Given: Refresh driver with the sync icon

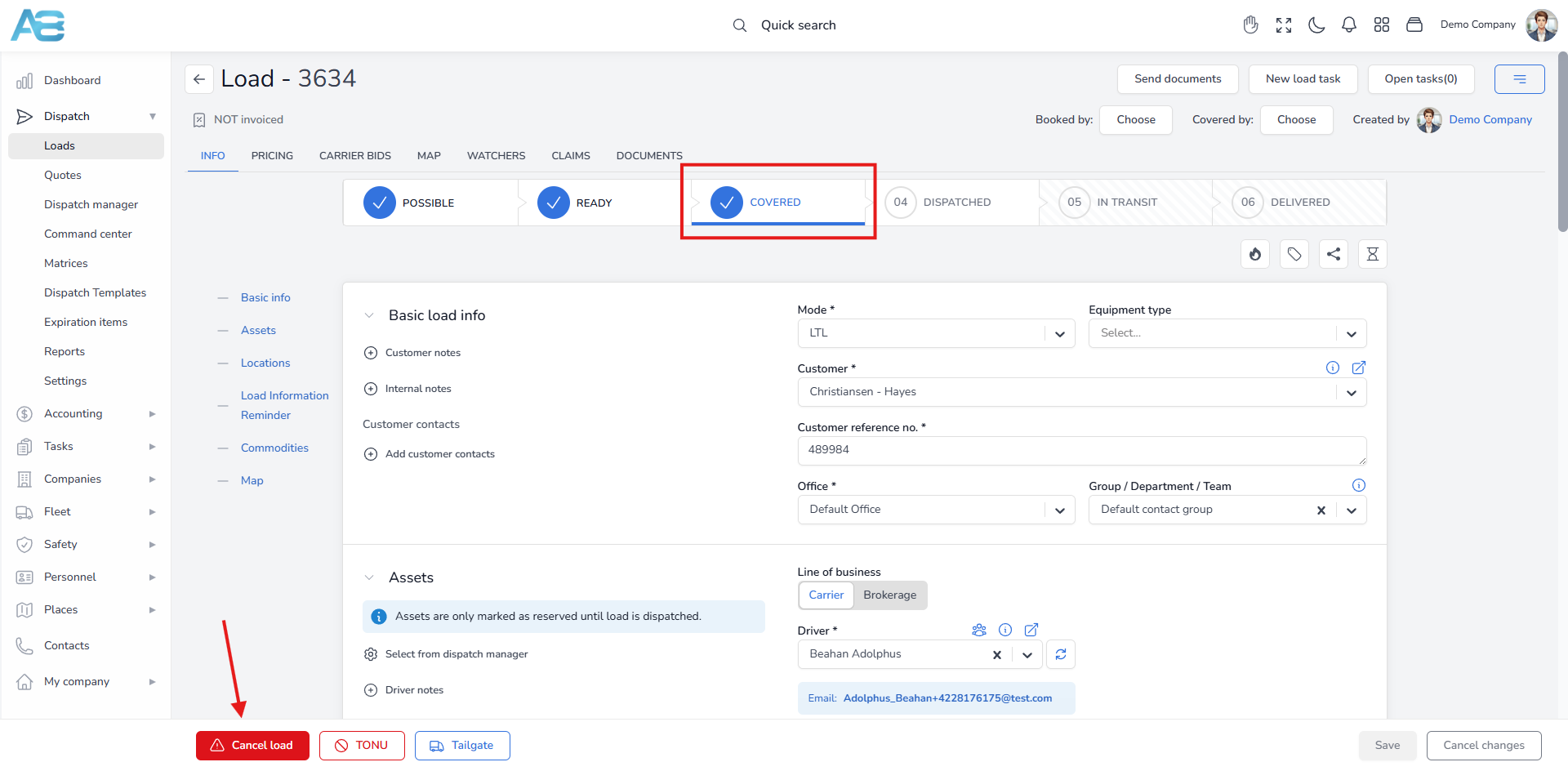Looking at the screenshot, I should [1061, 654].
